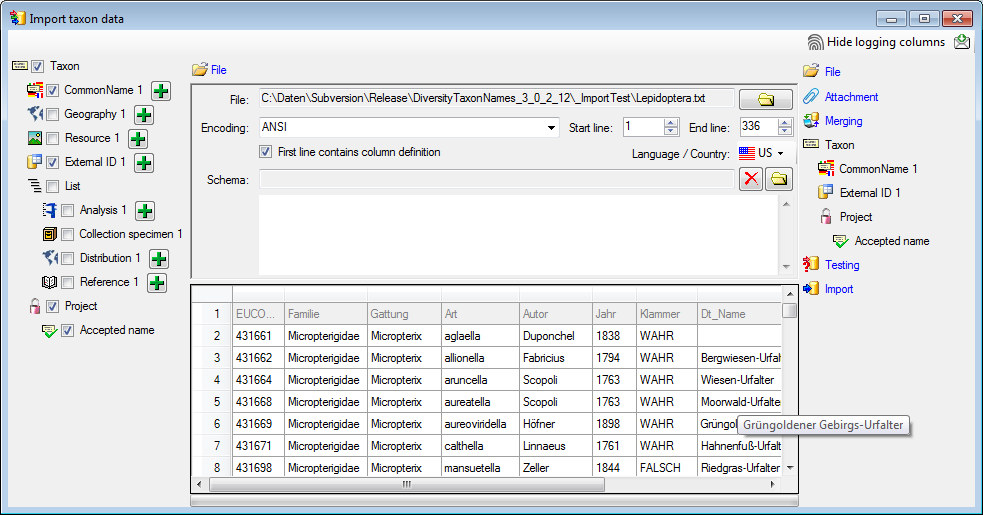Image resolution: width=983 pixels, height=515 pixels.
Task: Add another Analysis with plus icon
Action: (x=144, y=211)
